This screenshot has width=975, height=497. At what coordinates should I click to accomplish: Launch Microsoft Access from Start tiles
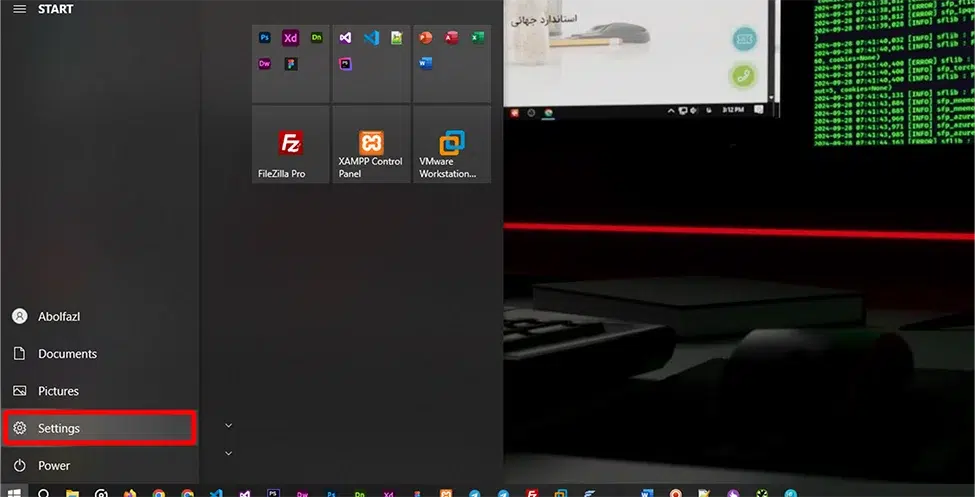point(452,38)
